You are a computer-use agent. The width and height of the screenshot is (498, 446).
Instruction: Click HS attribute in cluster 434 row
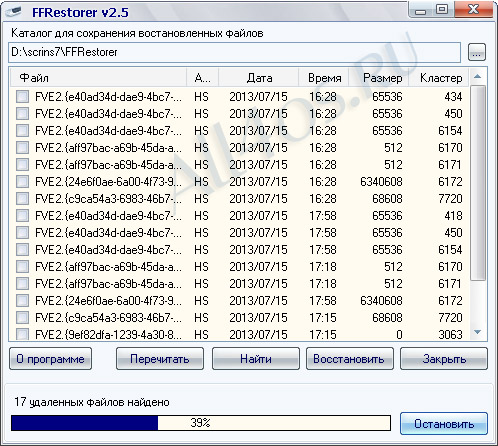(x=201, y=97)
